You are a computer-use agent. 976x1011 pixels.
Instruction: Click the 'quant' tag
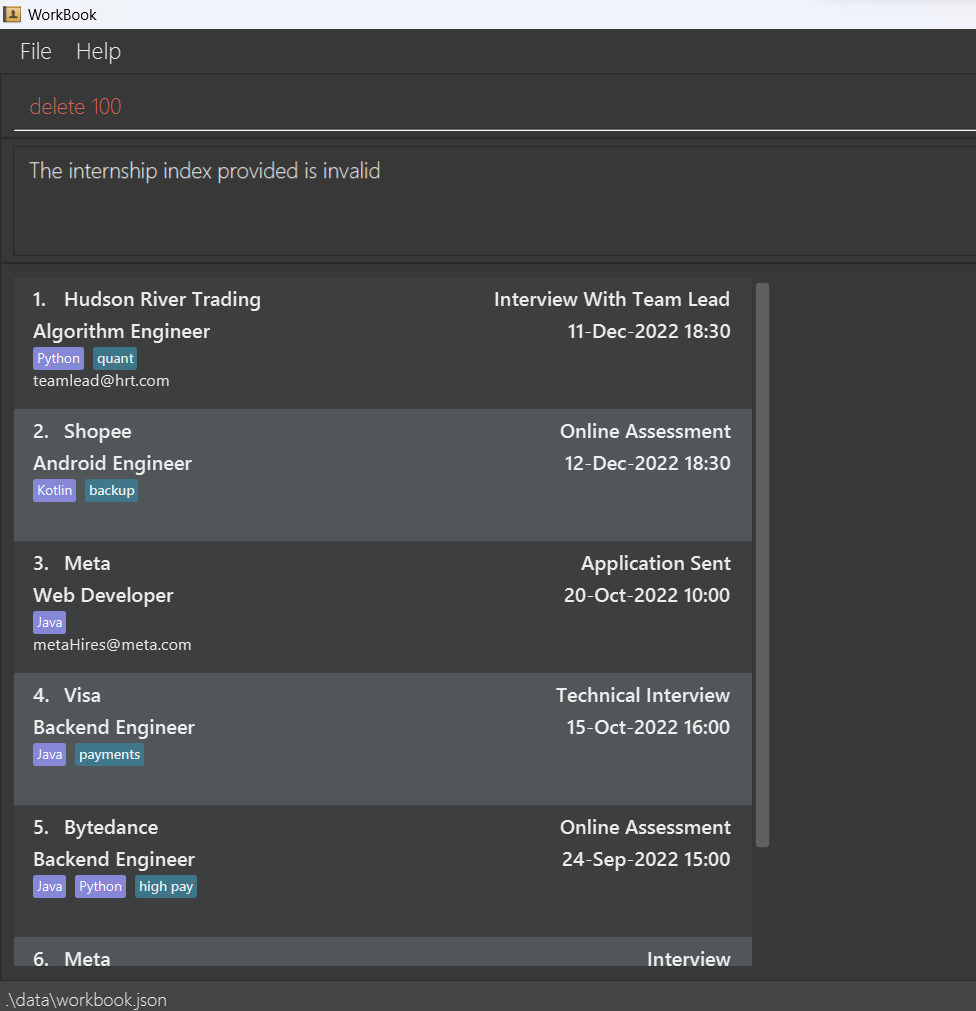[115, 358]
